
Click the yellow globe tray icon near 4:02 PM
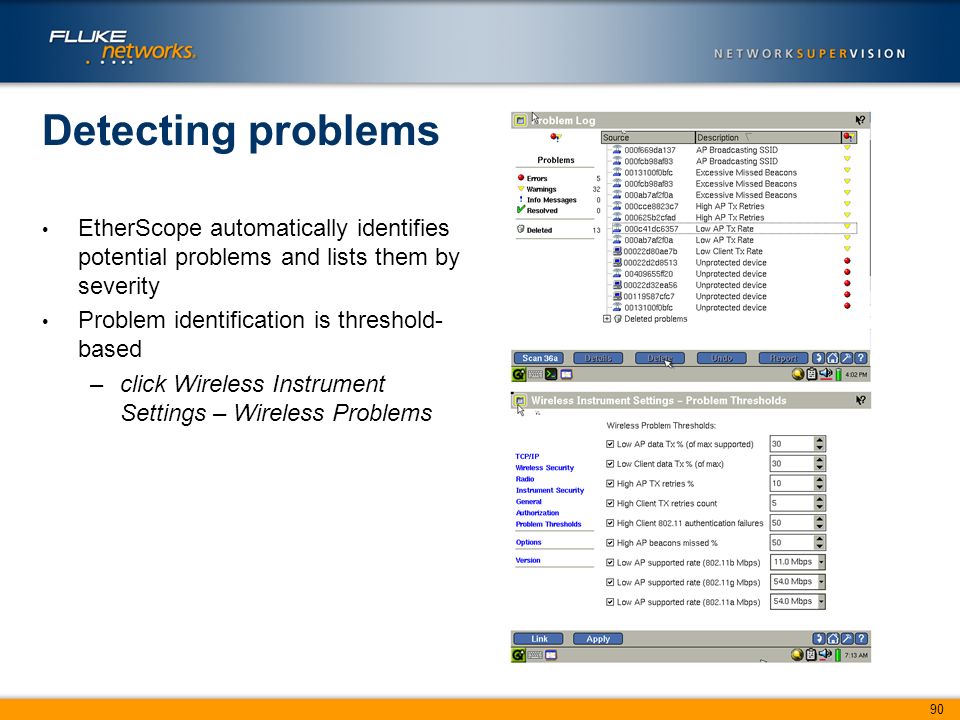pos(798,374)
